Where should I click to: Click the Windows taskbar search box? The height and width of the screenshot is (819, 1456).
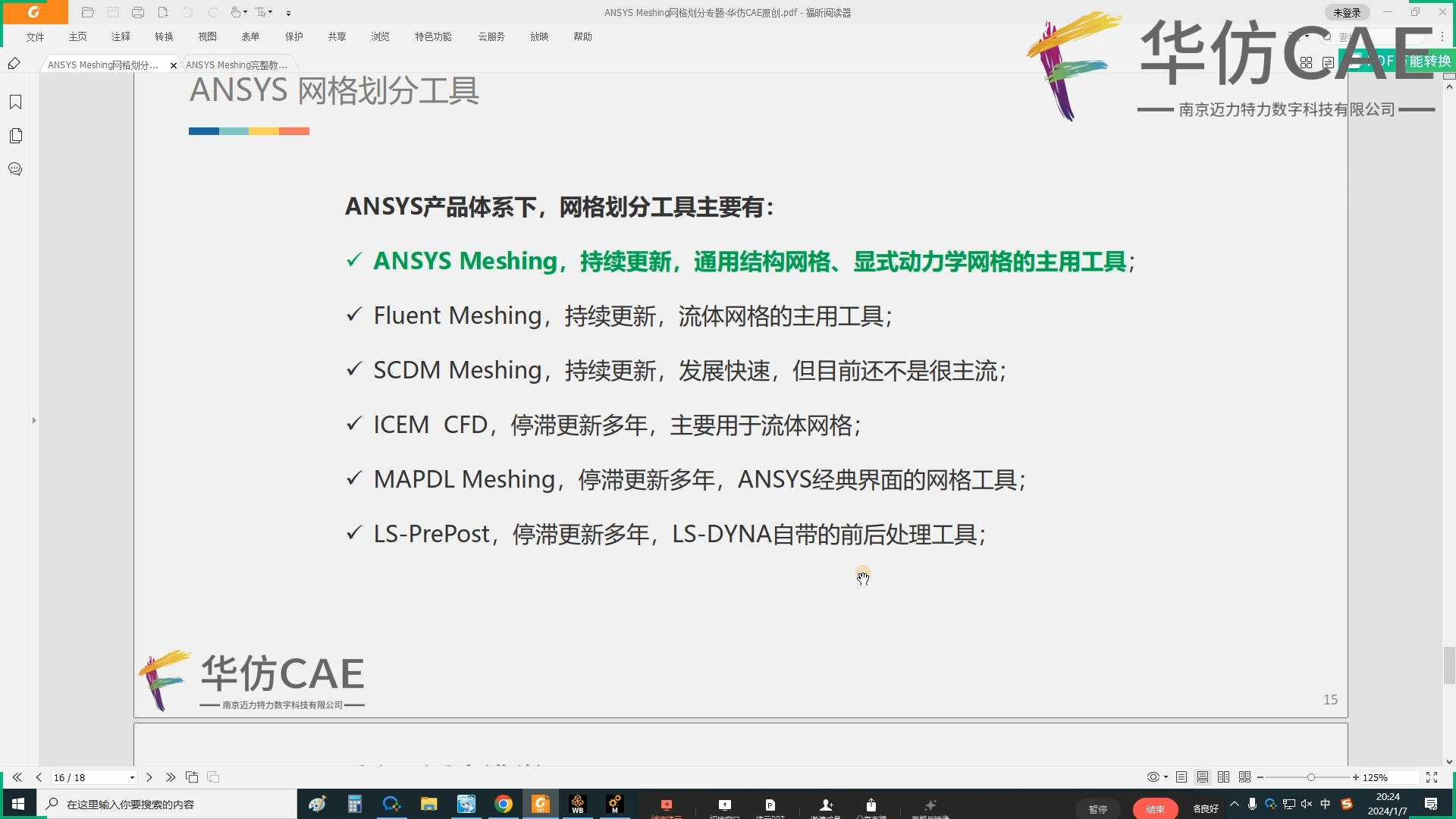tap(167, 804)
